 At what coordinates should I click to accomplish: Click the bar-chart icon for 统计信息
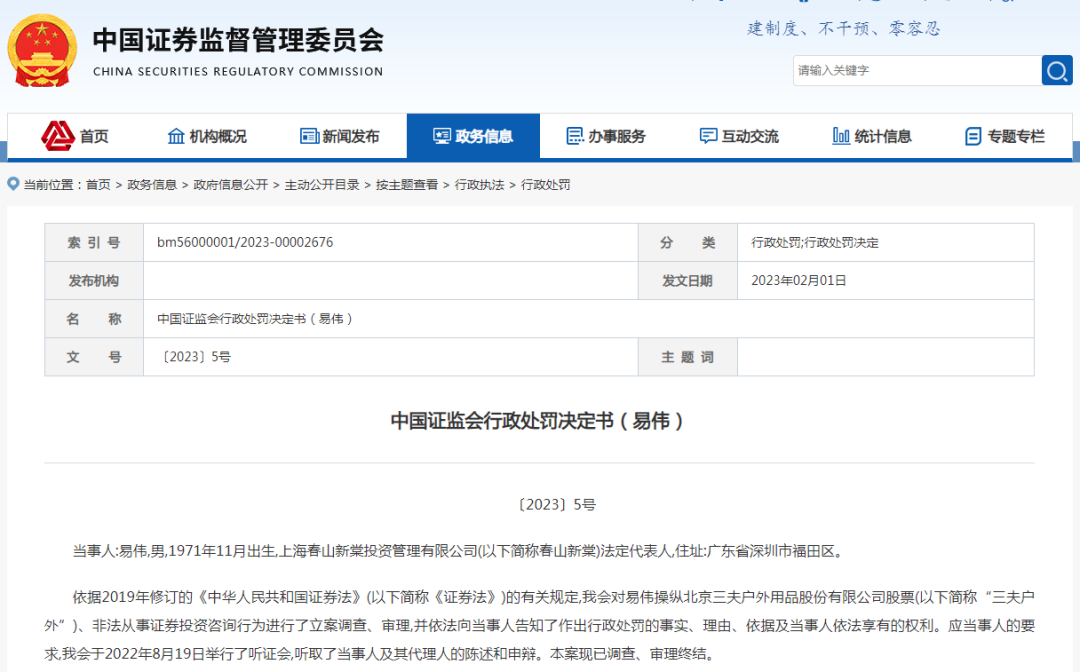tap(841, 136)
